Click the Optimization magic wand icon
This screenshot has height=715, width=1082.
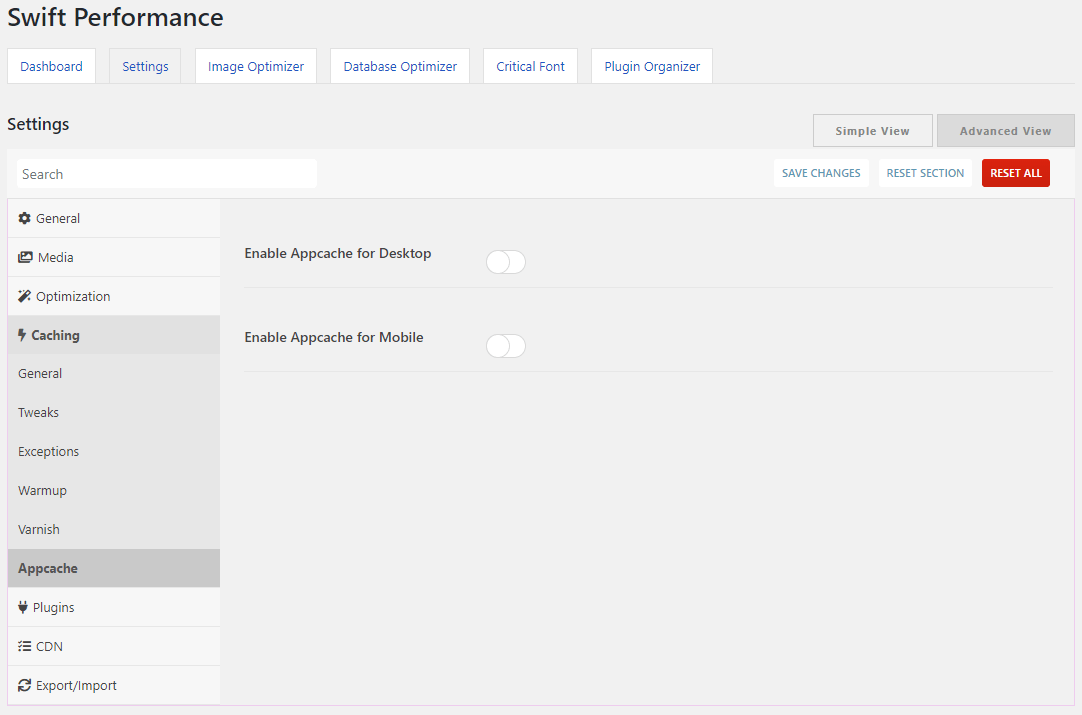click(x=24, y=296)
